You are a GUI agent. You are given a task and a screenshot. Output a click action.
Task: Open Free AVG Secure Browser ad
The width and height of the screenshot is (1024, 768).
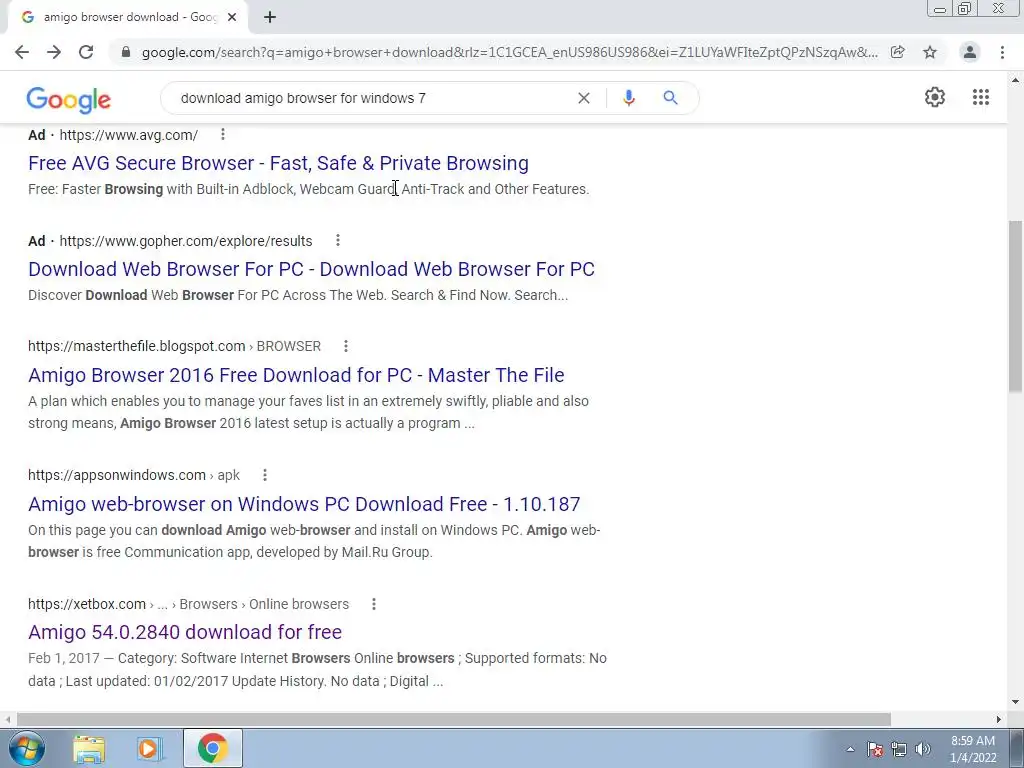278,163
